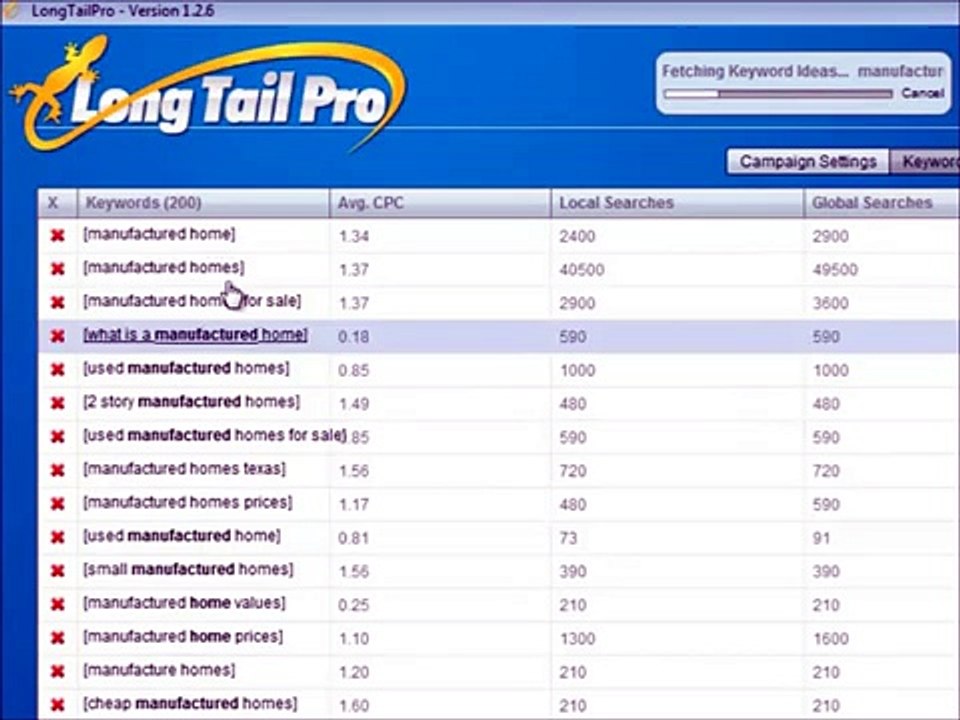960x720 pixels.
Task: Remove [small manufactured homes] with red X
Action: click(x=58, y=571)
